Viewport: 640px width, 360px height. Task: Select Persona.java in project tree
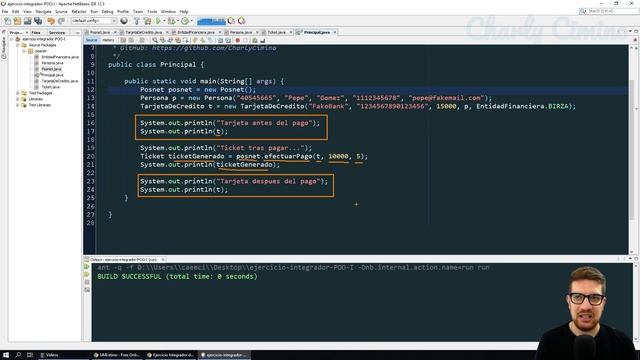52,63
